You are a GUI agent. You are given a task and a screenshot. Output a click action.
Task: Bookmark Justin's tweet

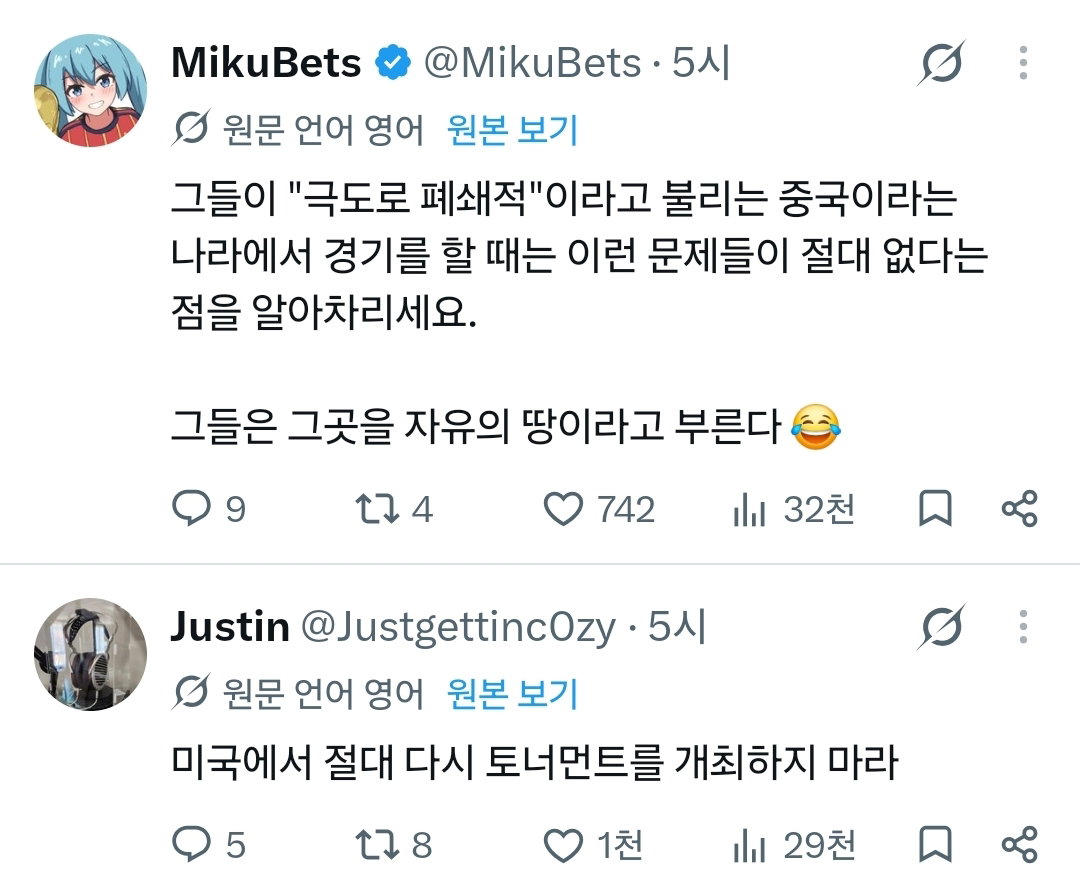tap(935, 844)
